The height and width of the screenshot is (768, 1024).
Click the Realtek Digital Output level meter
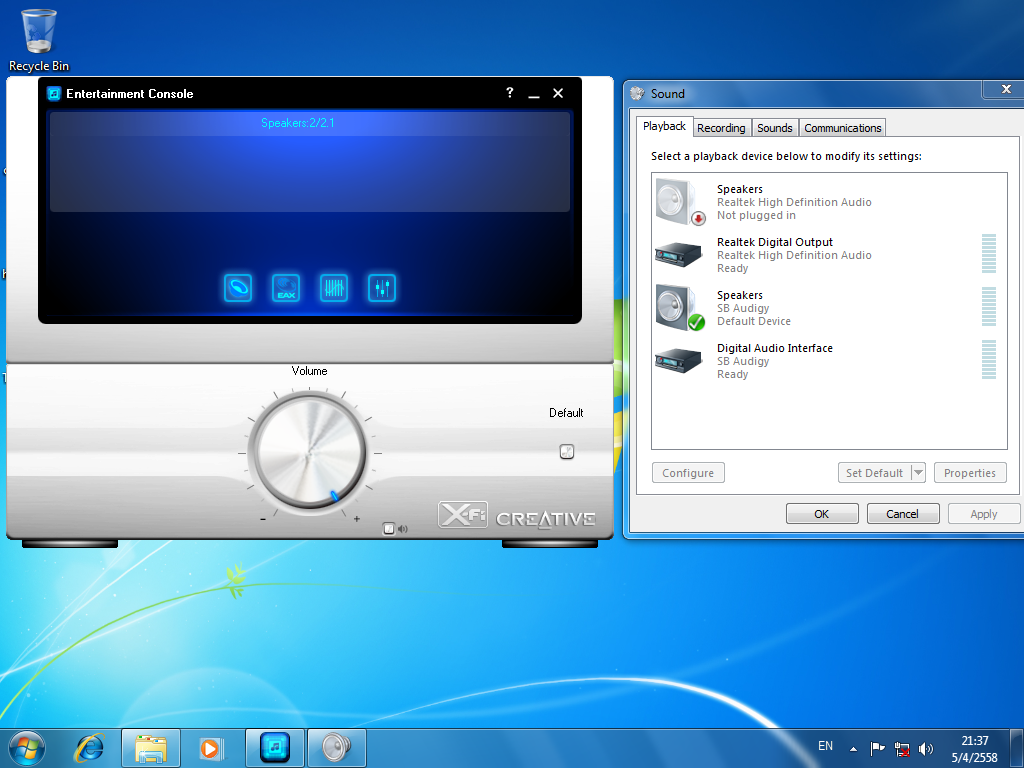[x=989, y=253]
